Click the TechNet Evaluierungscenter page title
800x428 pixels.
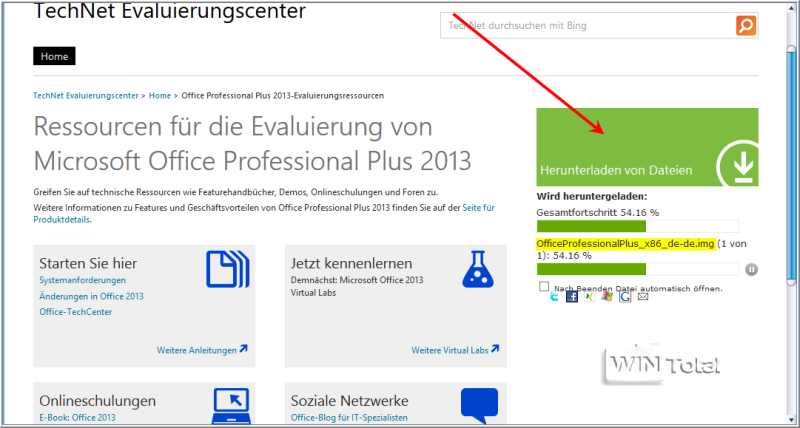point(169,11)
